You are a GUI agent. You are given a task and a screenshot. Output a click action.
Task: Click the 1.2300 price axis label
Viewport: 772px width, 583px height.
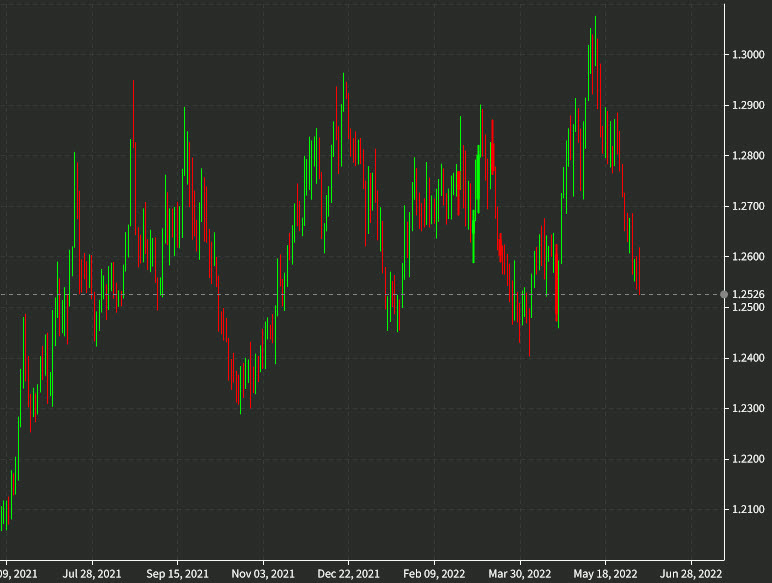[748, 408]
